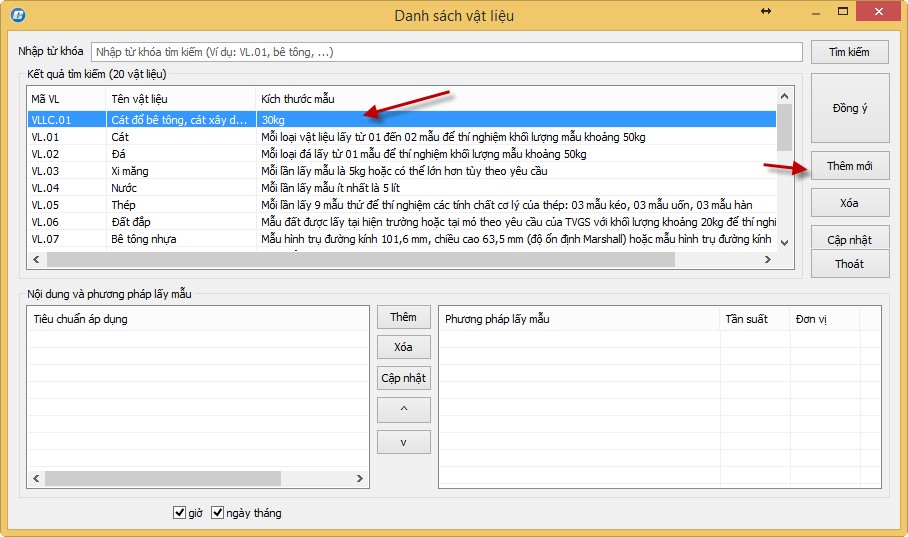
Task: Click the material list horizontal scrollbar right arrow
Action: 768,259
